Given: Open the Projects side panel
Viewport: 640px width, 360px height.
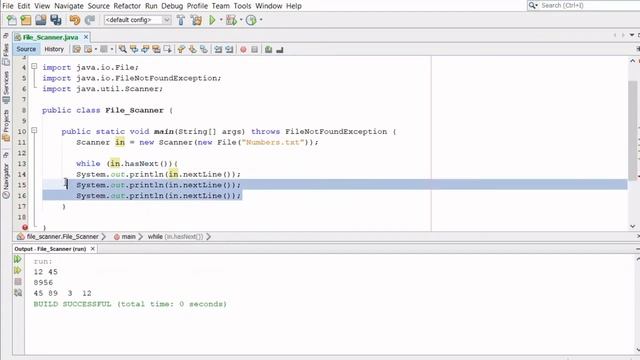Looking at the screenshot, I should click(6, 125).
